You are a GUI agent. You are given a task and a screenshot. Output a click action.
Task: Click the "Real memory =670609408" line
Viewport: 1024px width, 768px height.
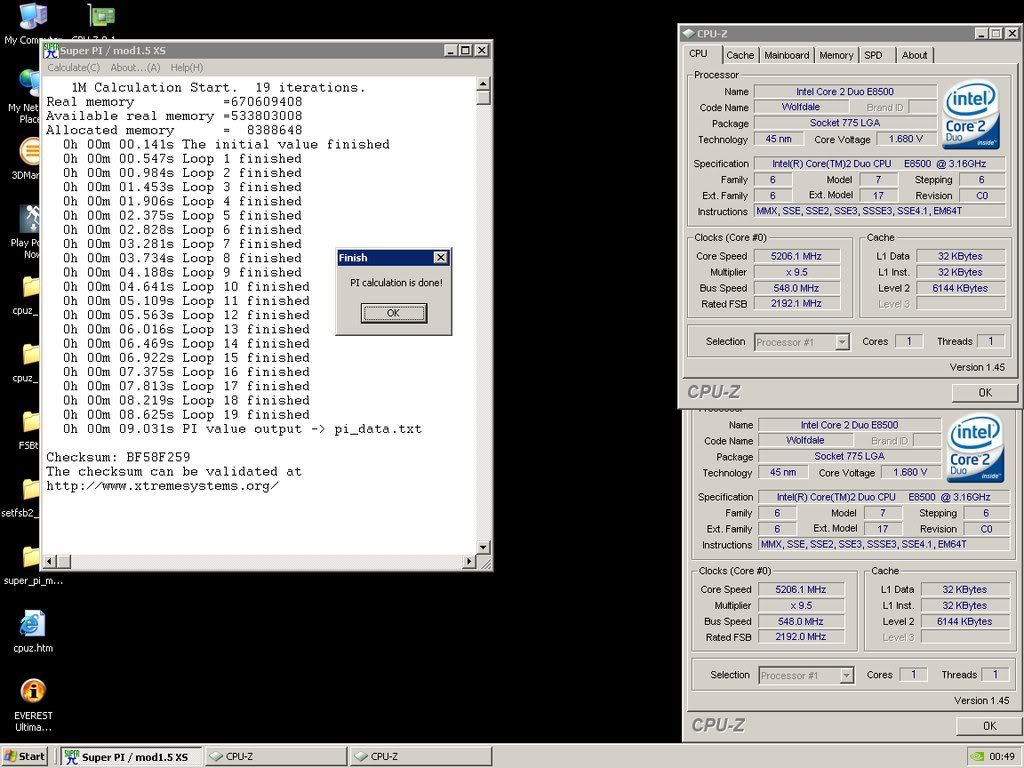(x=174, y=102)
